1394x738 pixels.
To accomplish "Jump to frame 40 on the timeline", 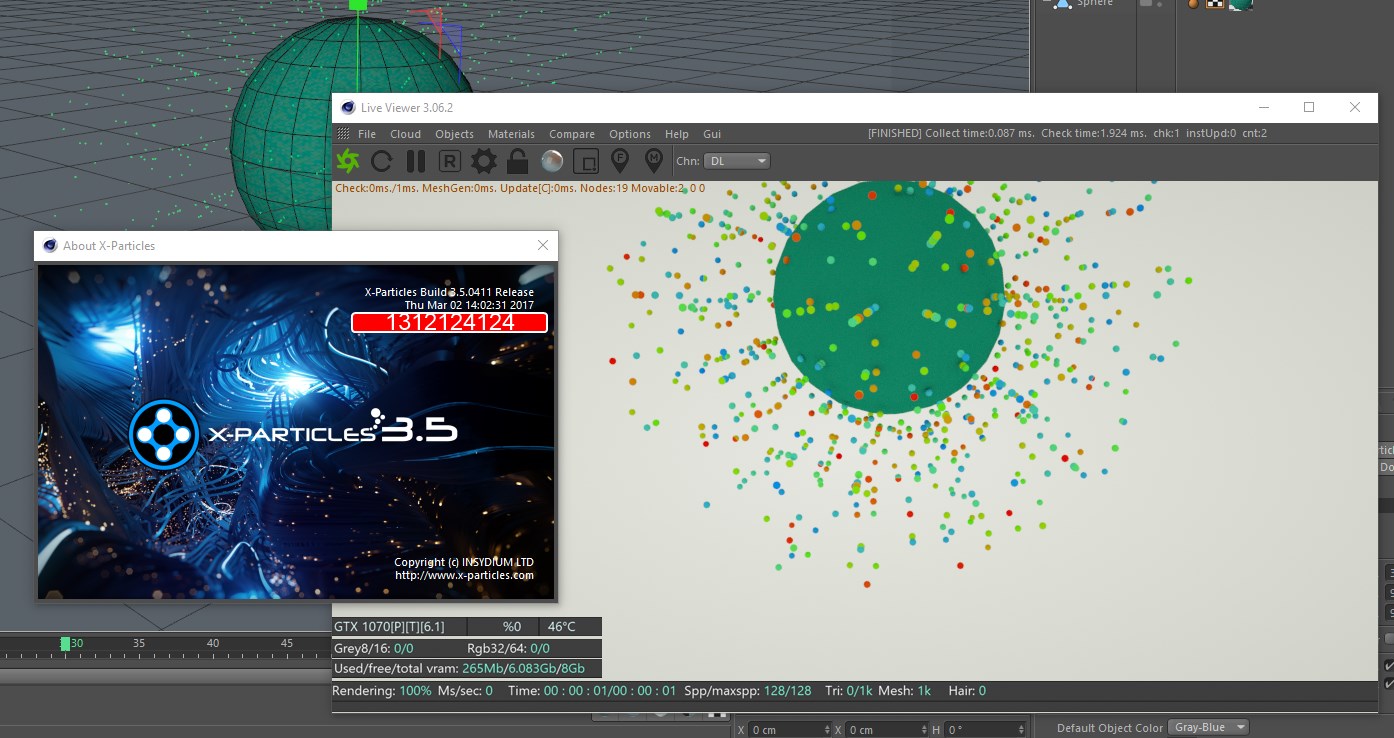I will pos(213,643).
